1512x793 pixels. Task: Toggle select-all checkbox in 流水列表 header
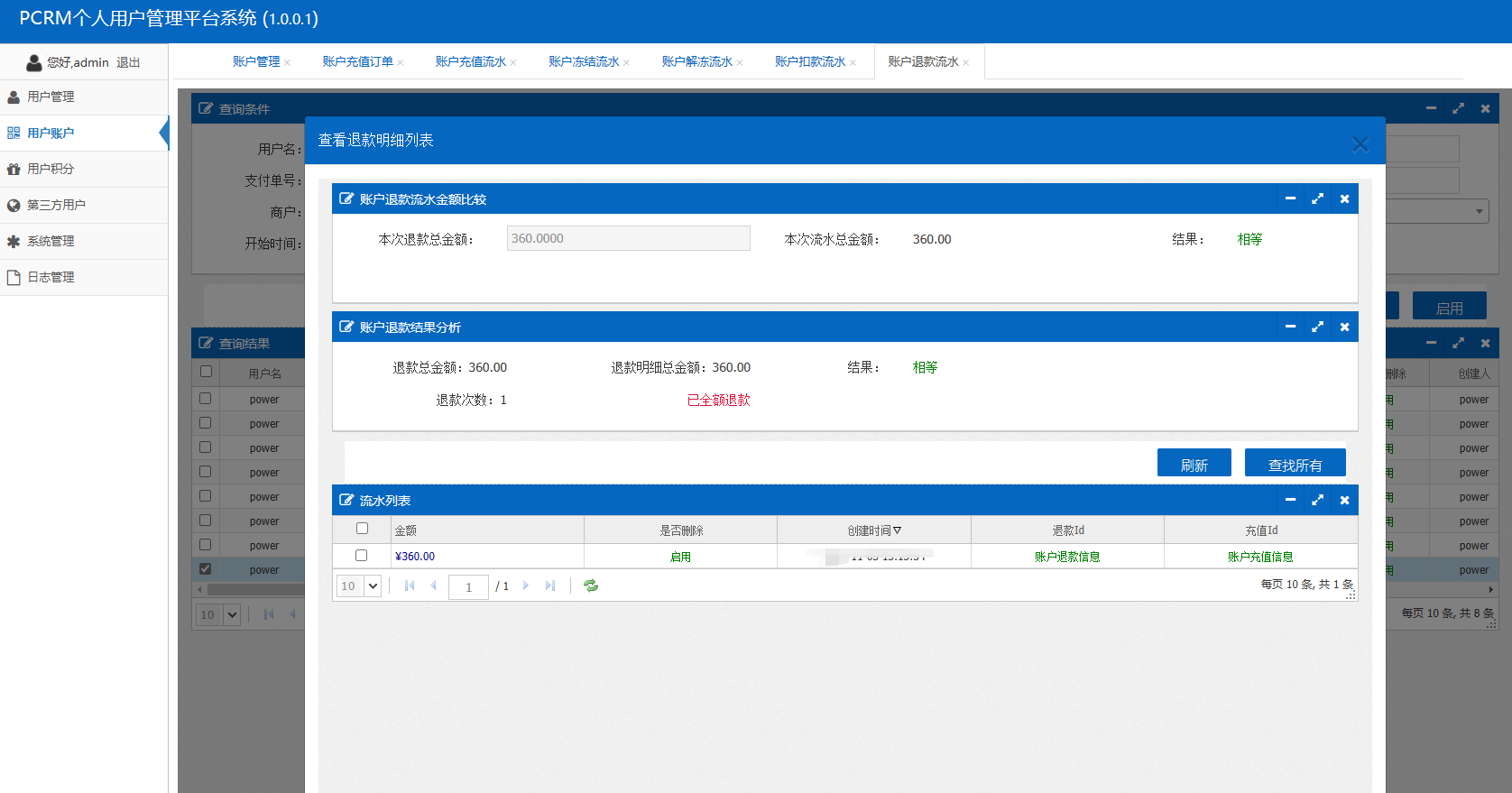click(363, 529)
